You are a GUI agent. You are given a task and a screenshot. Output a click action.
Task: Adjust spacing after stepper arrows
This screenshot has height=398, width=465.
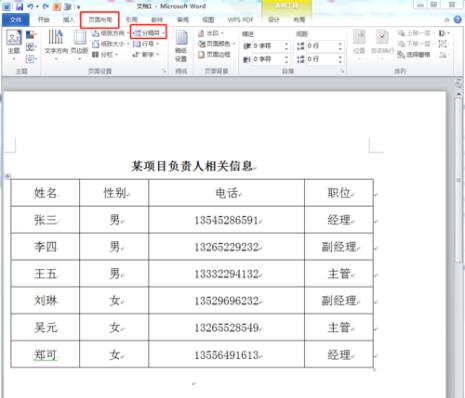click(340, 59)
